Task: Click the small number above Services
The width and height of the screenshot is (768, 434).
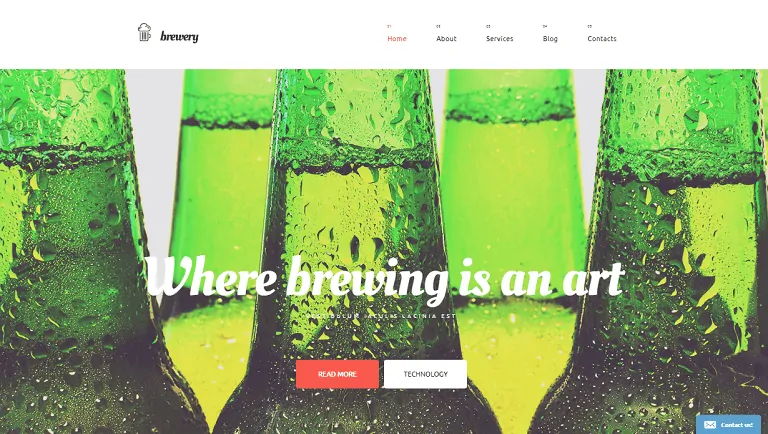Action: pyautogui.click(x=488, y=26)
